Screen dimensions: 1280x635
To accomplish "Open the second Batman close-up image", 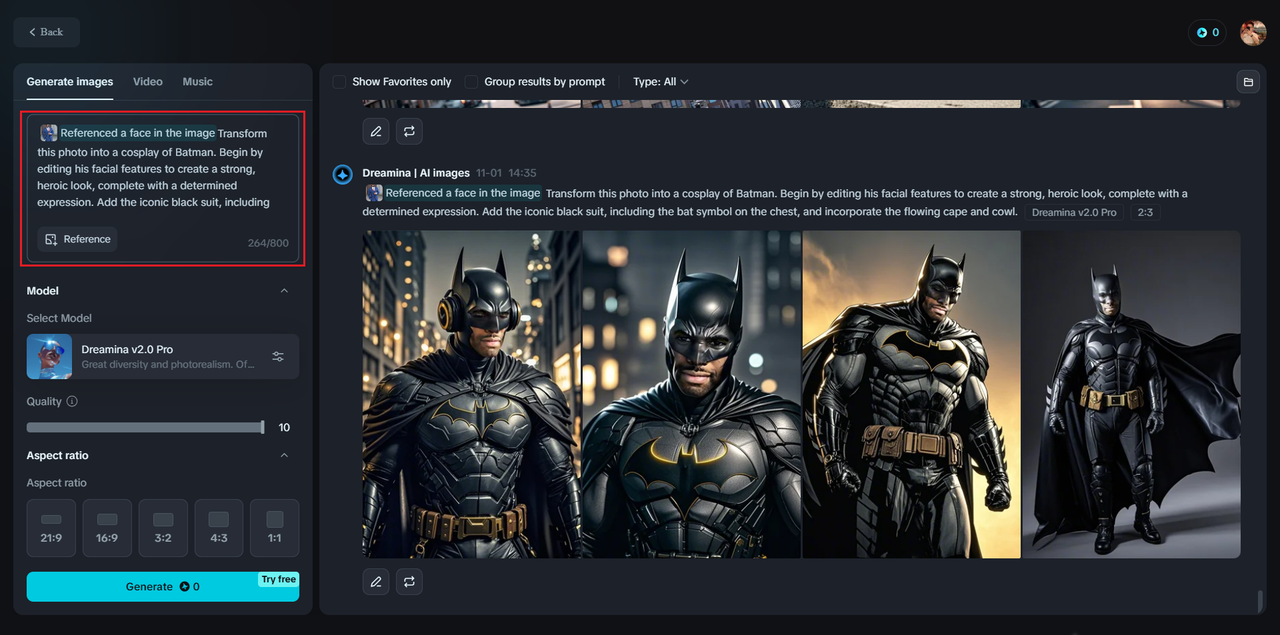I will point(692,394).
